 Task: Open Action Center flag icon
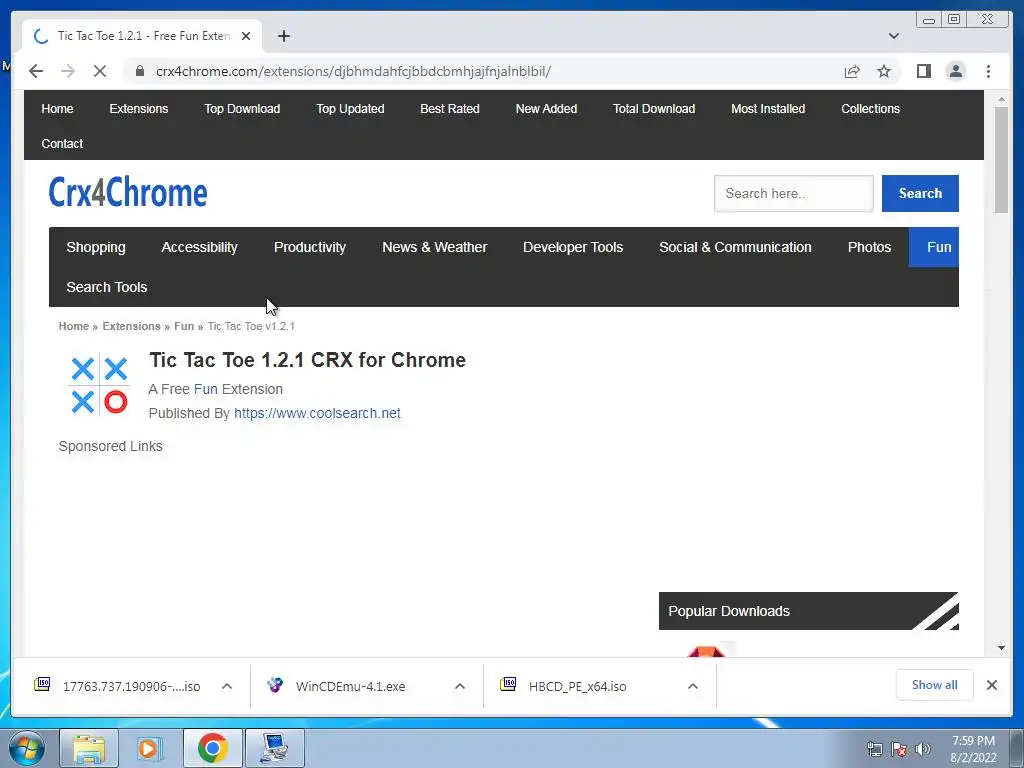pos(899,749)
